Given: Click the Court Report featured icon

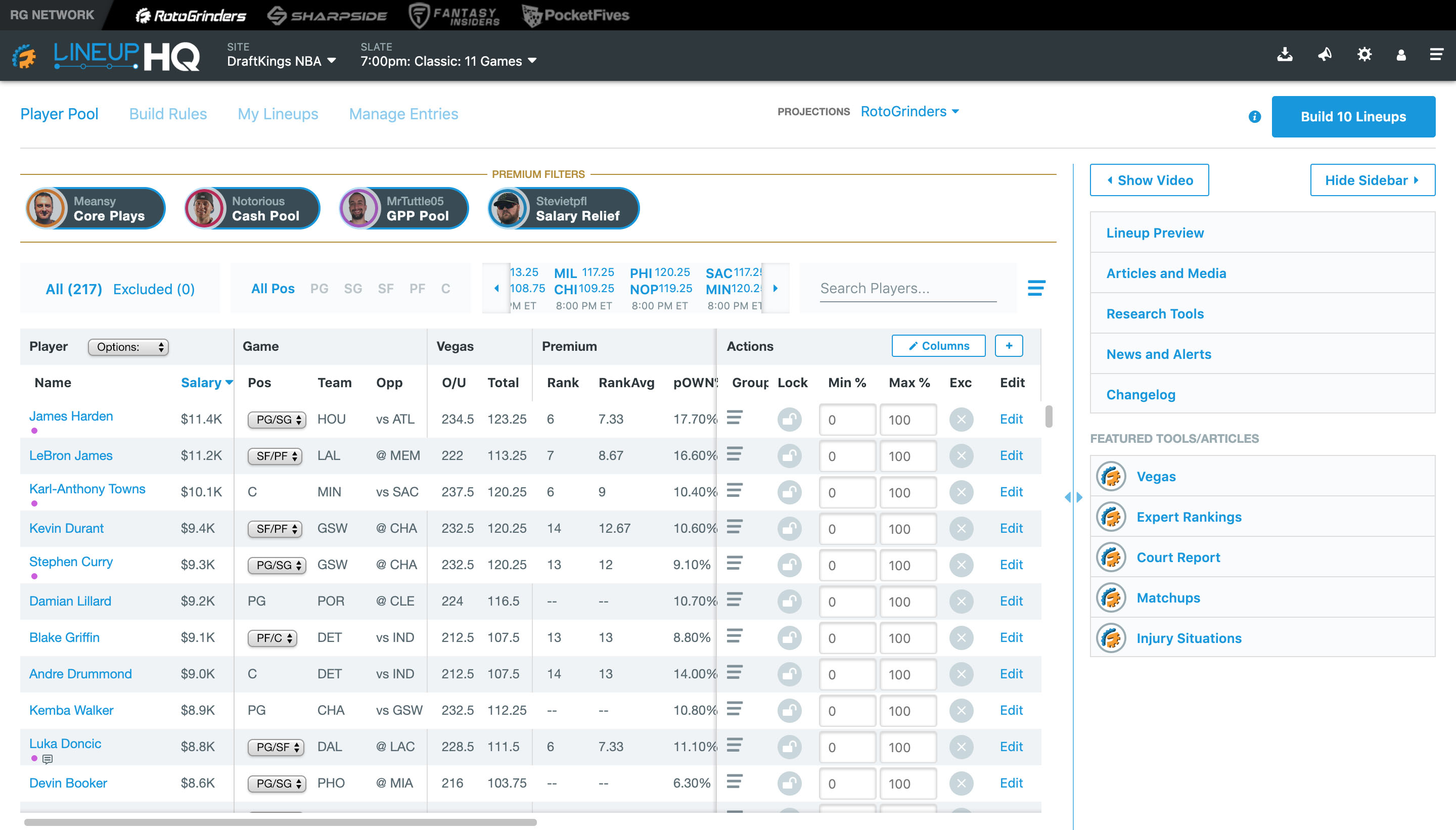Looking at the screenshot, I should pyautogui.click(x=1111, y=558).
